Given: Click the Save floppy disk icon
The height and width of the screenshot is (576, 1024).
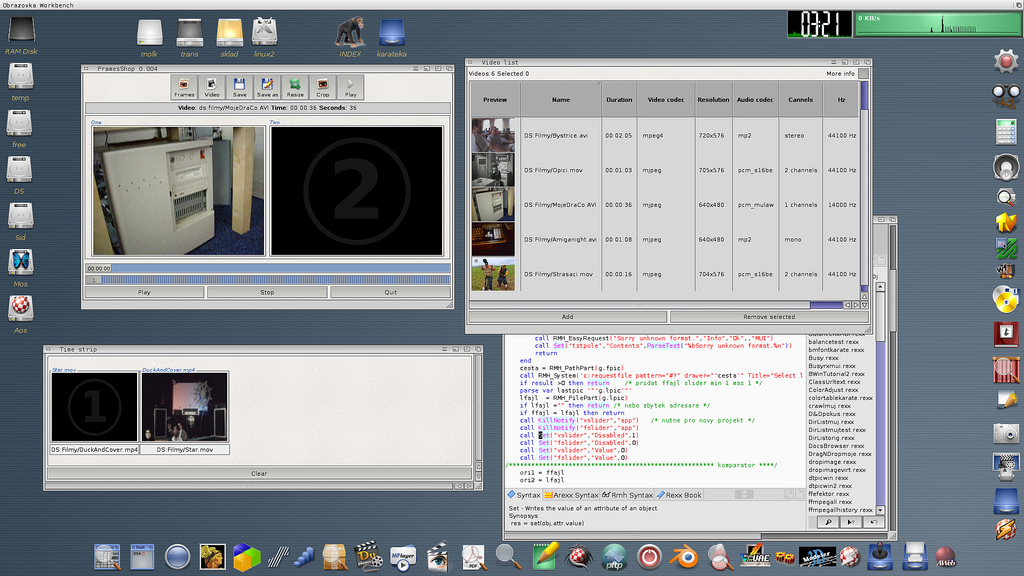Looking at the screenshot, I should (239, 87).
